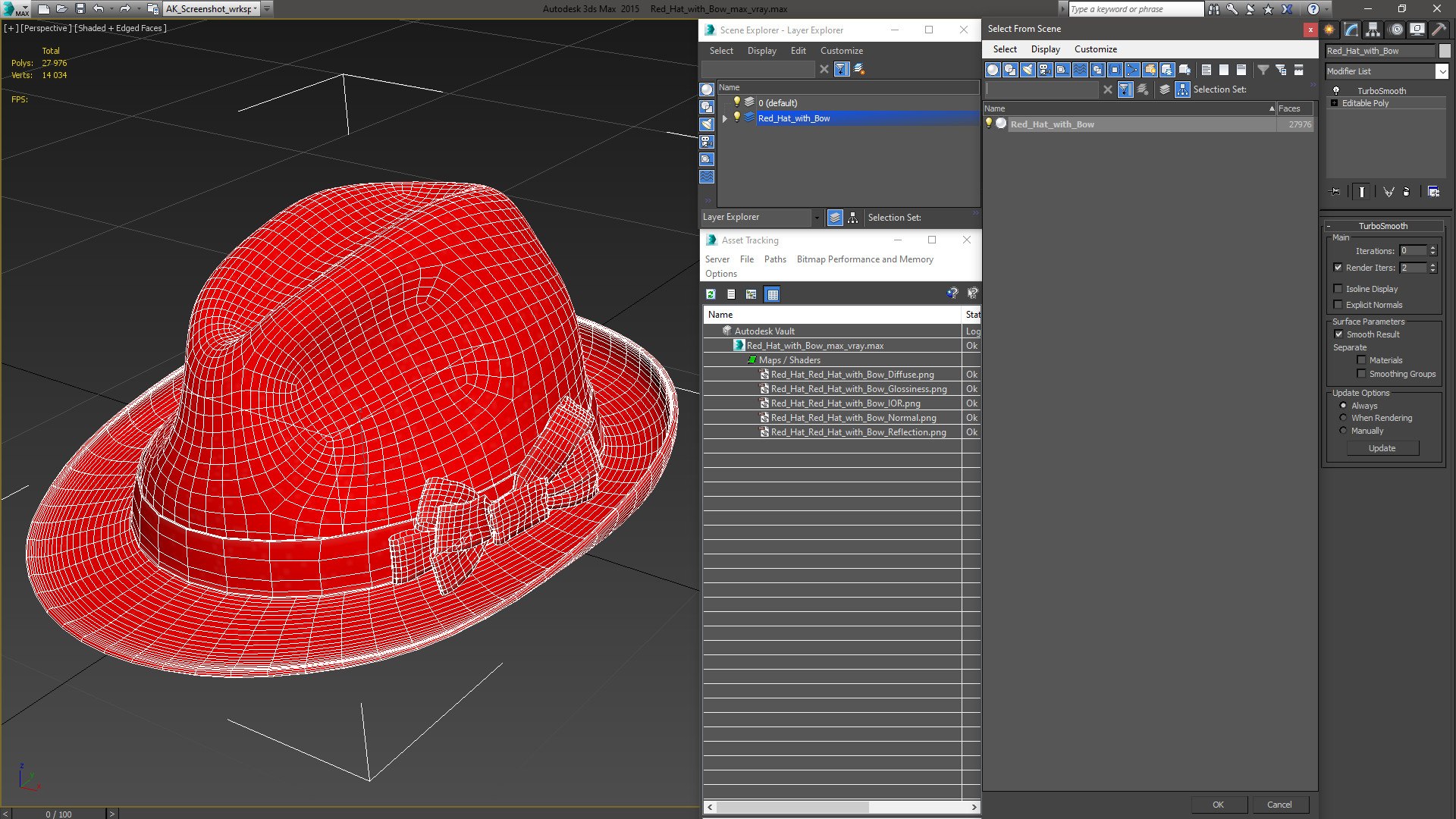Viewport: 1456px width, 819px height.
Task: Open the 3ds Max application menu
Action: (x=15, y=9)
